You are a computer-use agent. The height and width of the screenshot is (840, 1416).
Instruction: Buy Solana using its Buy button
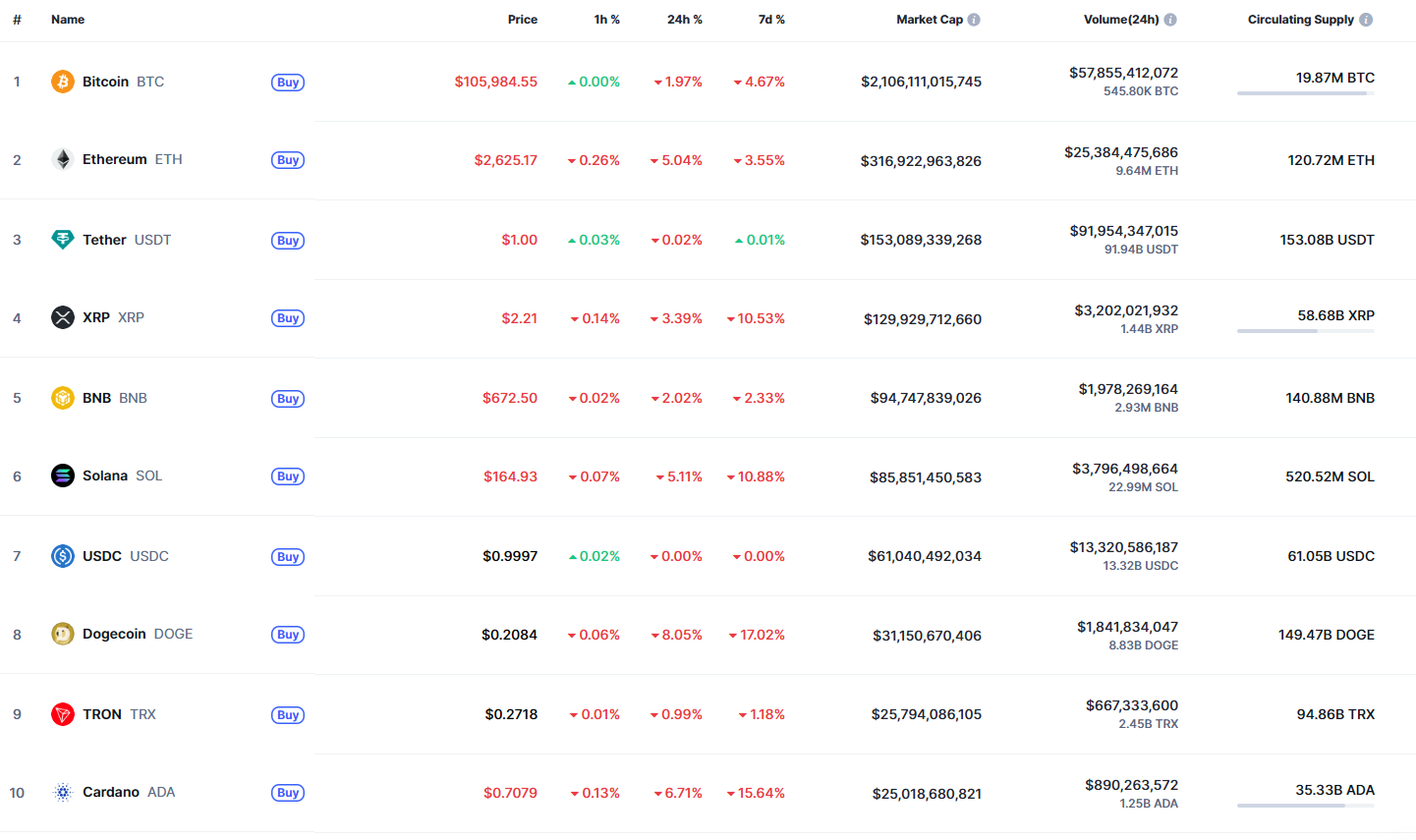coord(288,476)
